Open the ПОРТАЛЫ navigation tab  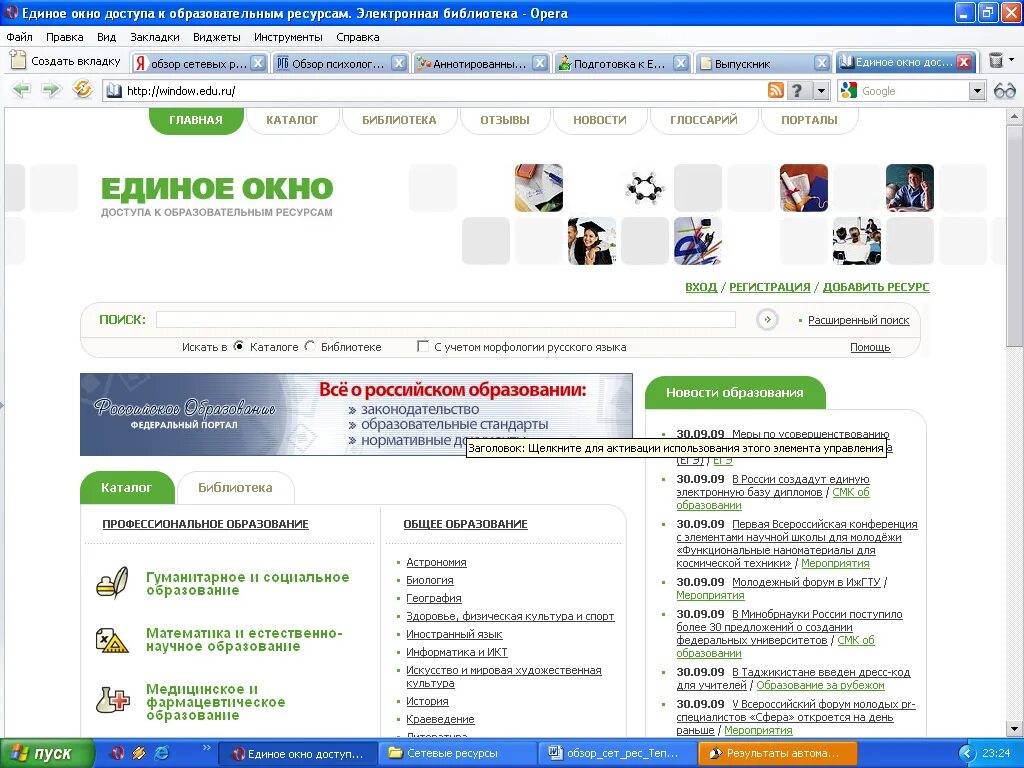tap(809, 120)
